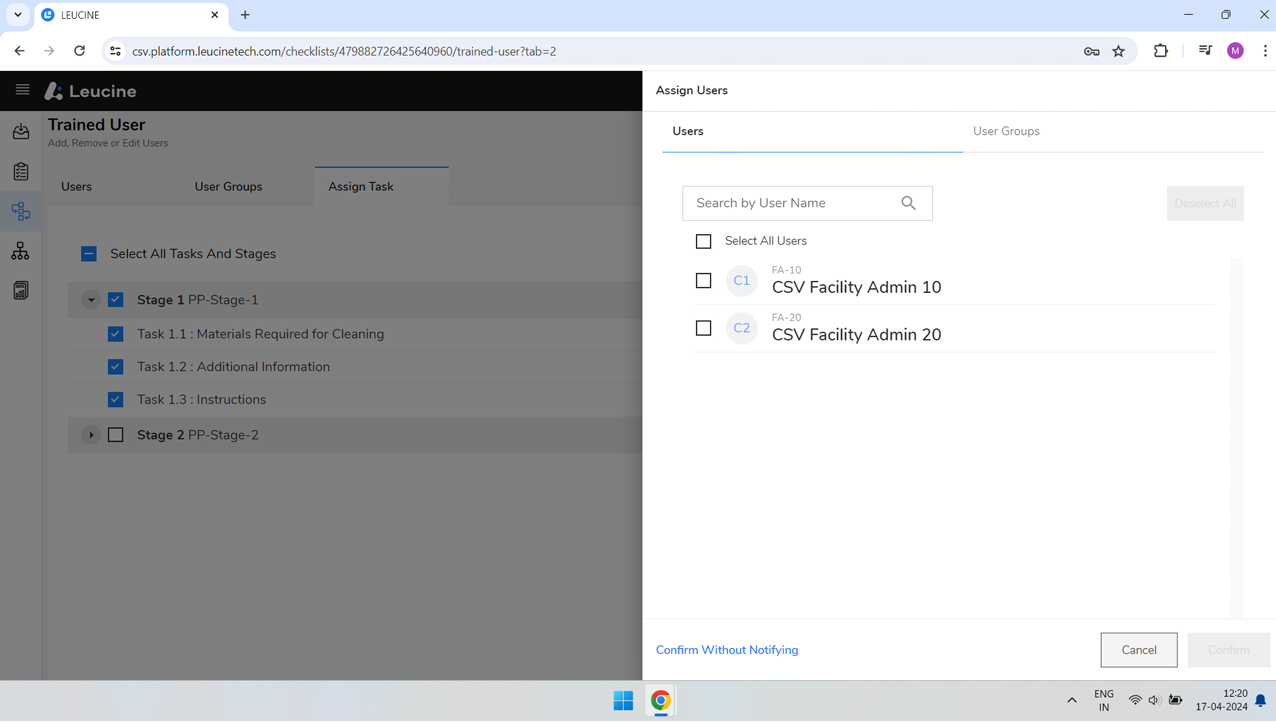Open the notification bell in the taskbar
Screen dimensions: 1276x722
1261,701
